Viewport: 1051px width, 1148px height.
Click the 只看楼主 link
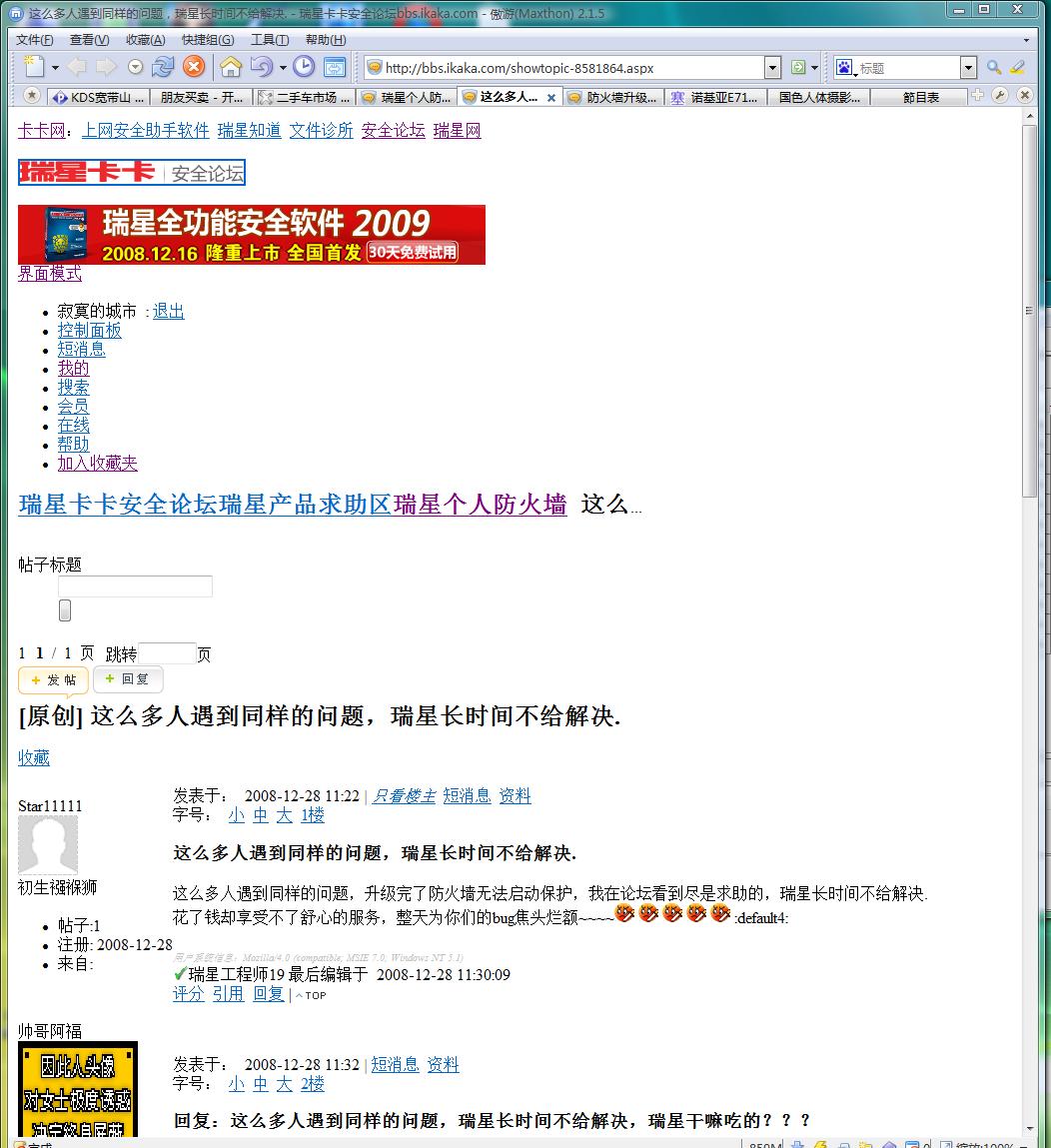click(x=404, y=796)
